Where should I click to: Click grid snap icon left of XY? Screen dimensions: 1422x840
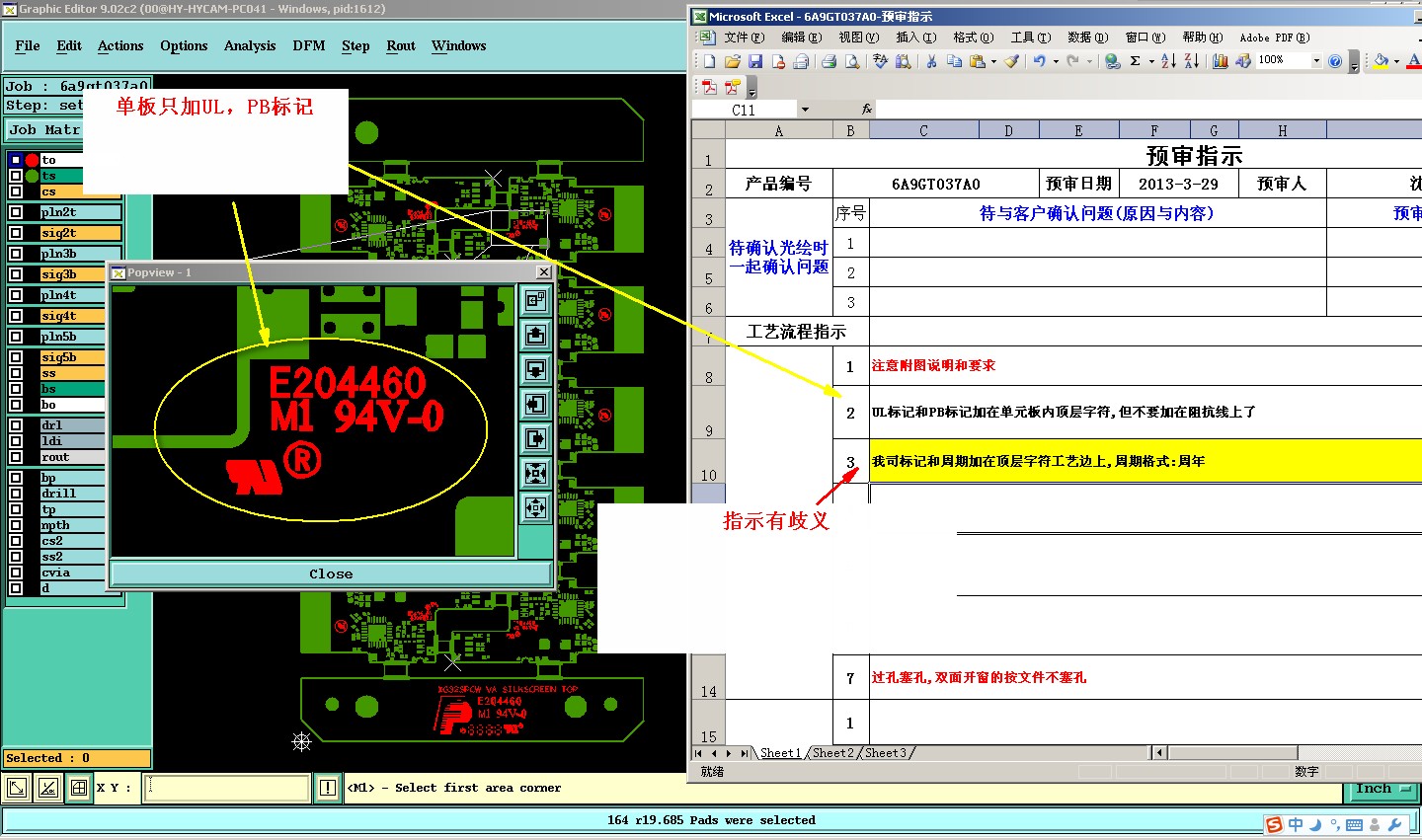pos(78,788)
